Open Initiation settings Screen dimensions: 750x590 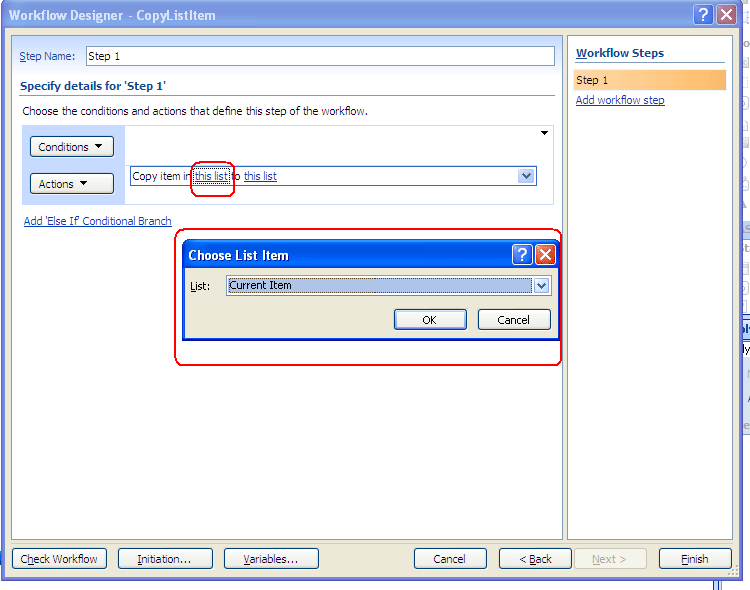click(165, 559)
